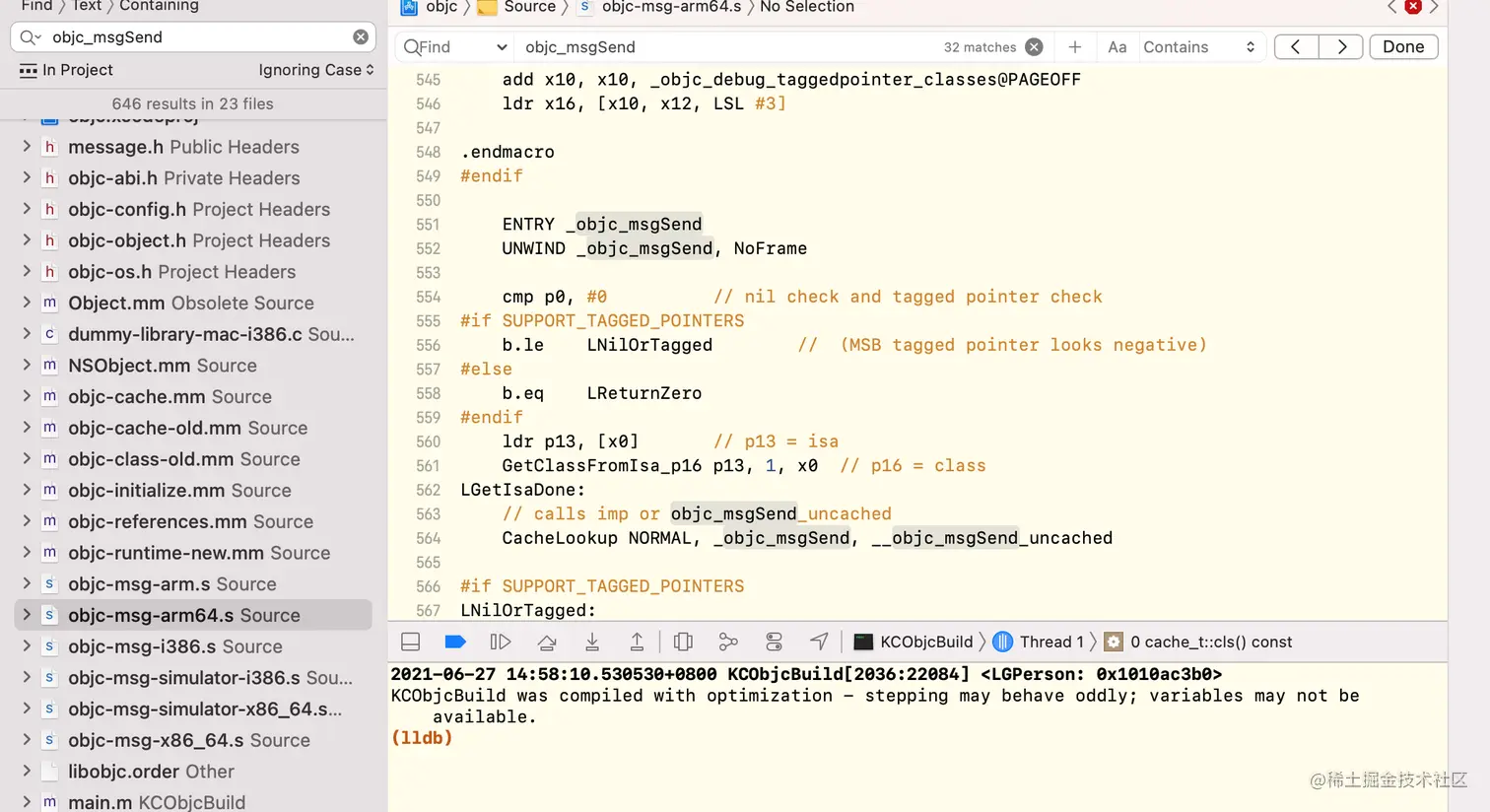Screen dimensions: 1490x812
Task: Click the objc-msg-simulator-x86_64.s file icon
Action: click(x=49, y=709)
